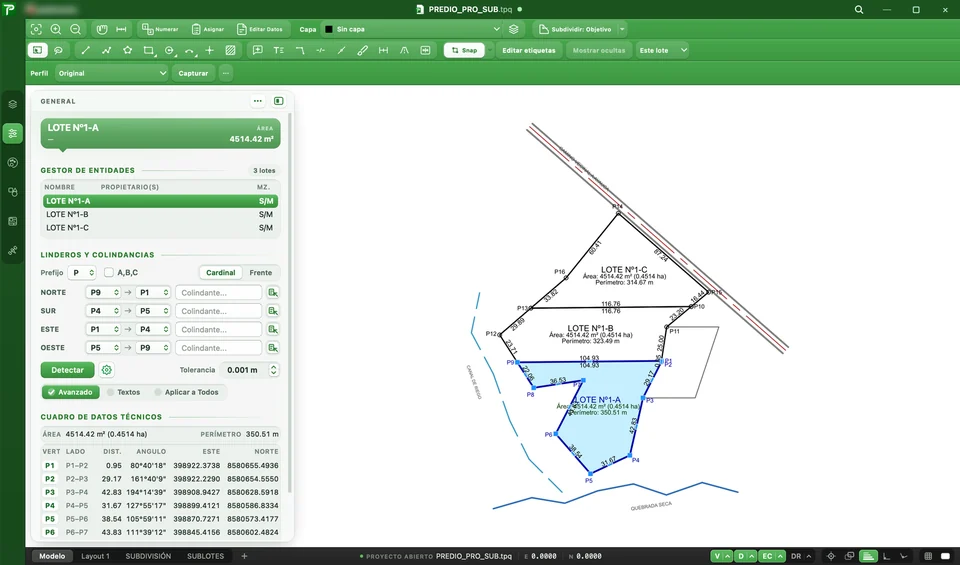Click the zoom in magnifier
Viewport: 960px width, 565px height.
[56, 29]
